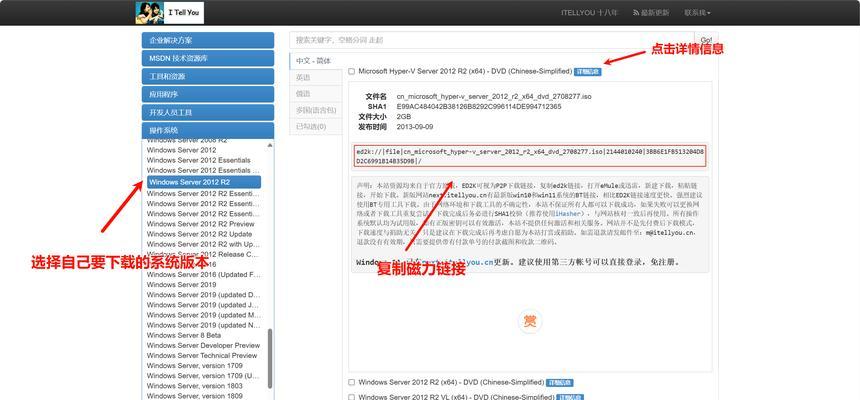The width and height of the screenshot is (860, 400).
Task: Open ITELLYOU 十八年 in the navbar
Action: tap(589, 13)
